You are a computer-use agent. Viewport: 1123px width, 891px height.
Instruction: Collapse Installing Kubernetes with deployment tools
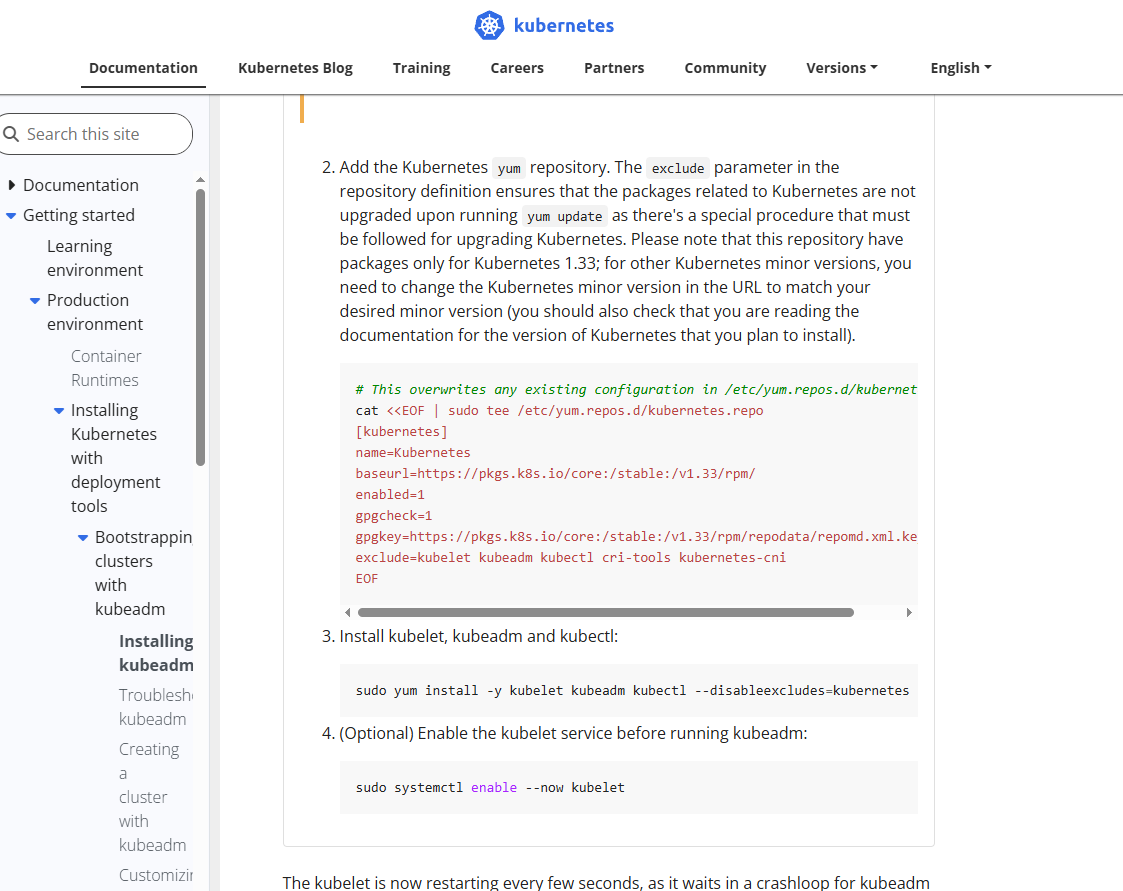click(x=59, y=411)
